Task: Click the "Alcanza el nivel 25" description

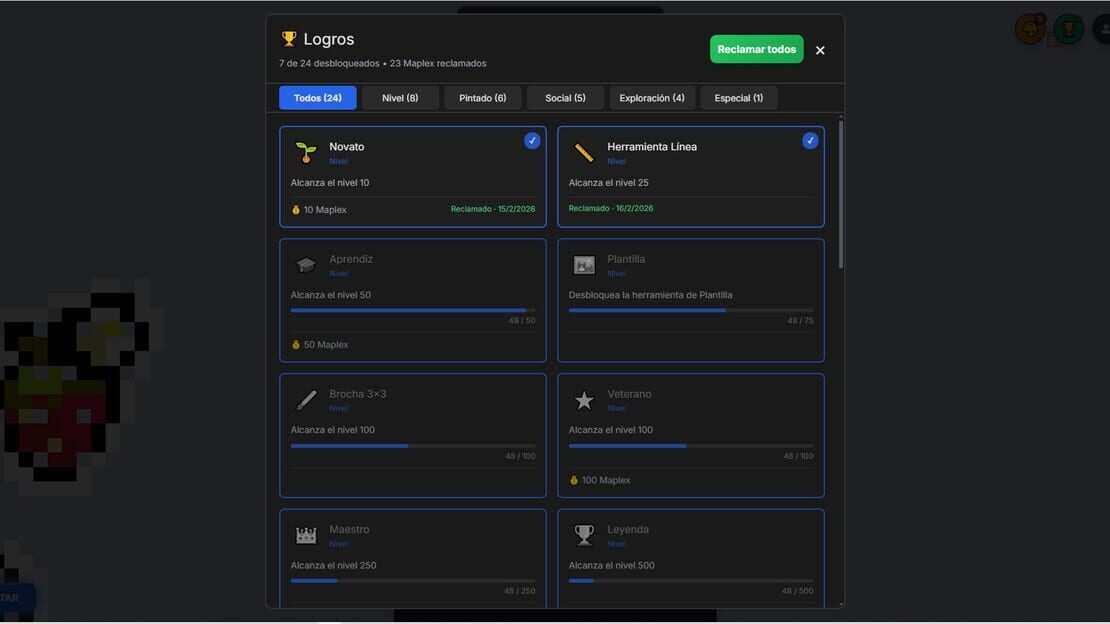Action: [609, 183]
